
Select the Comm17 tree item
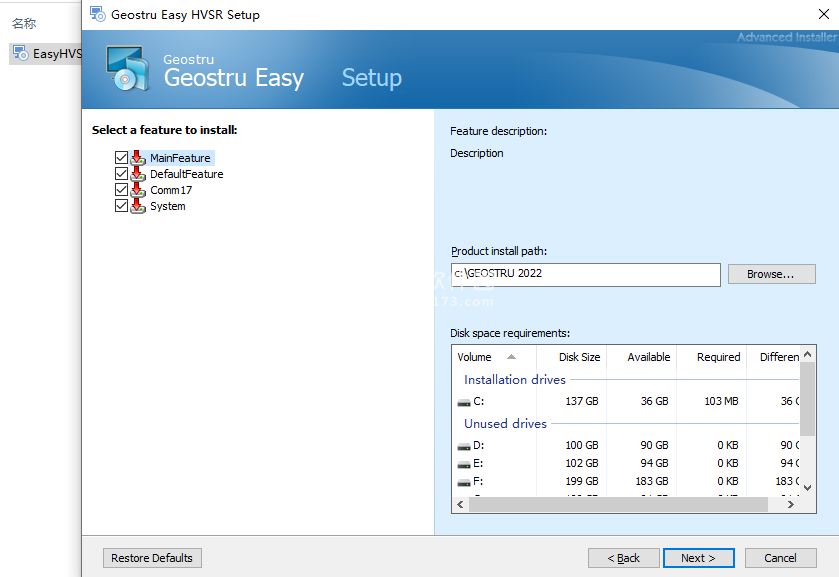pyautogui.click(x=171, y=190)
